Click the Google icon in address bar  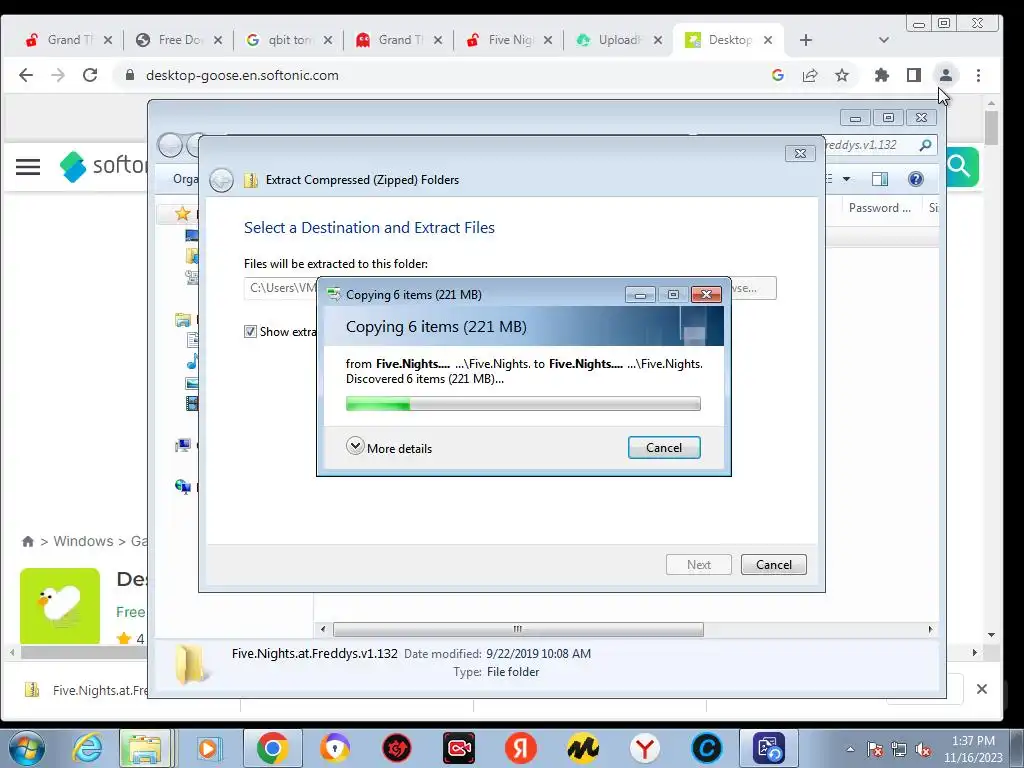[x=777, y=75]
